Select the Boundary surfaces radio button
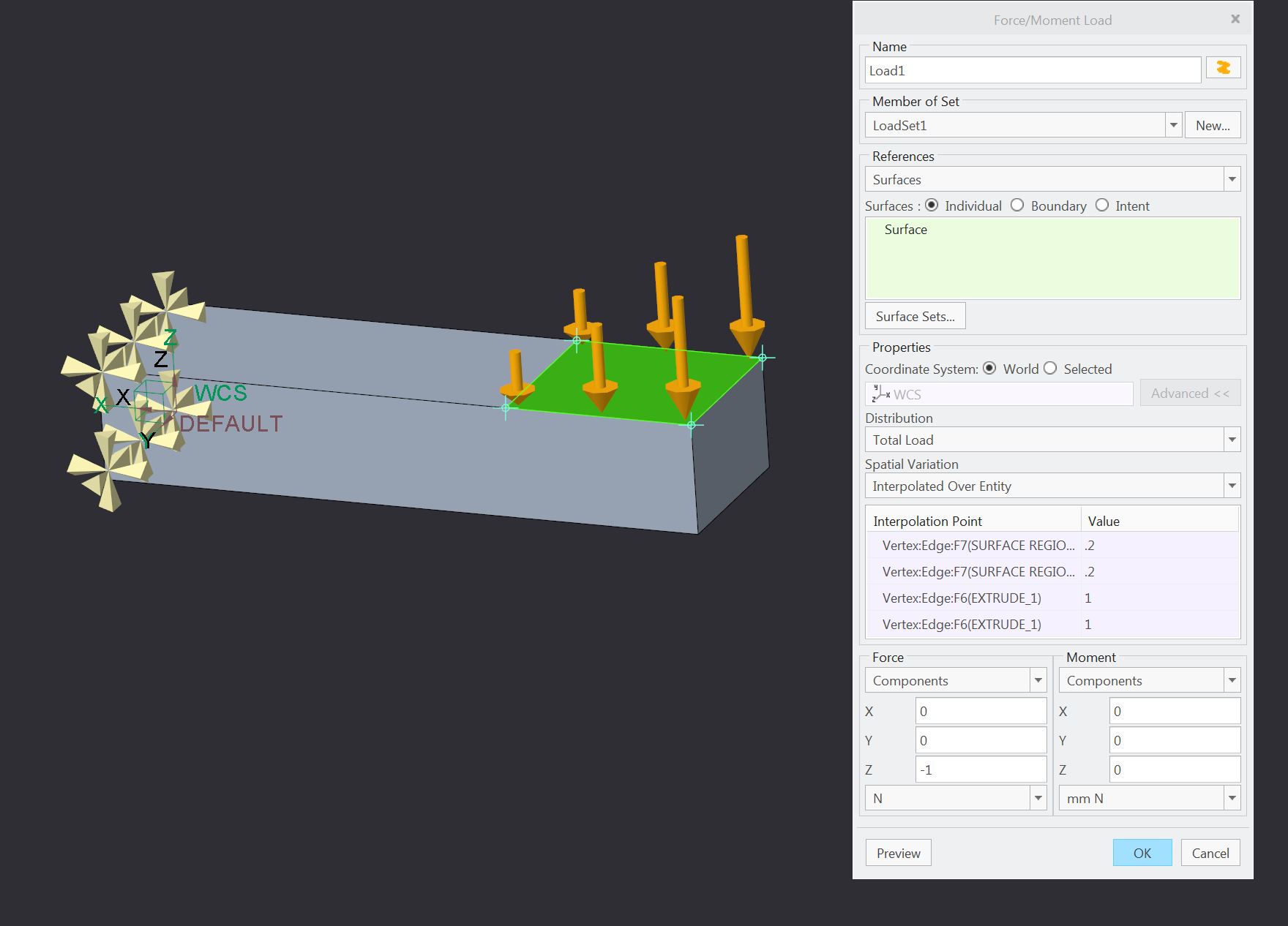Screen dimensions: 1288x926 [1018, 206]
